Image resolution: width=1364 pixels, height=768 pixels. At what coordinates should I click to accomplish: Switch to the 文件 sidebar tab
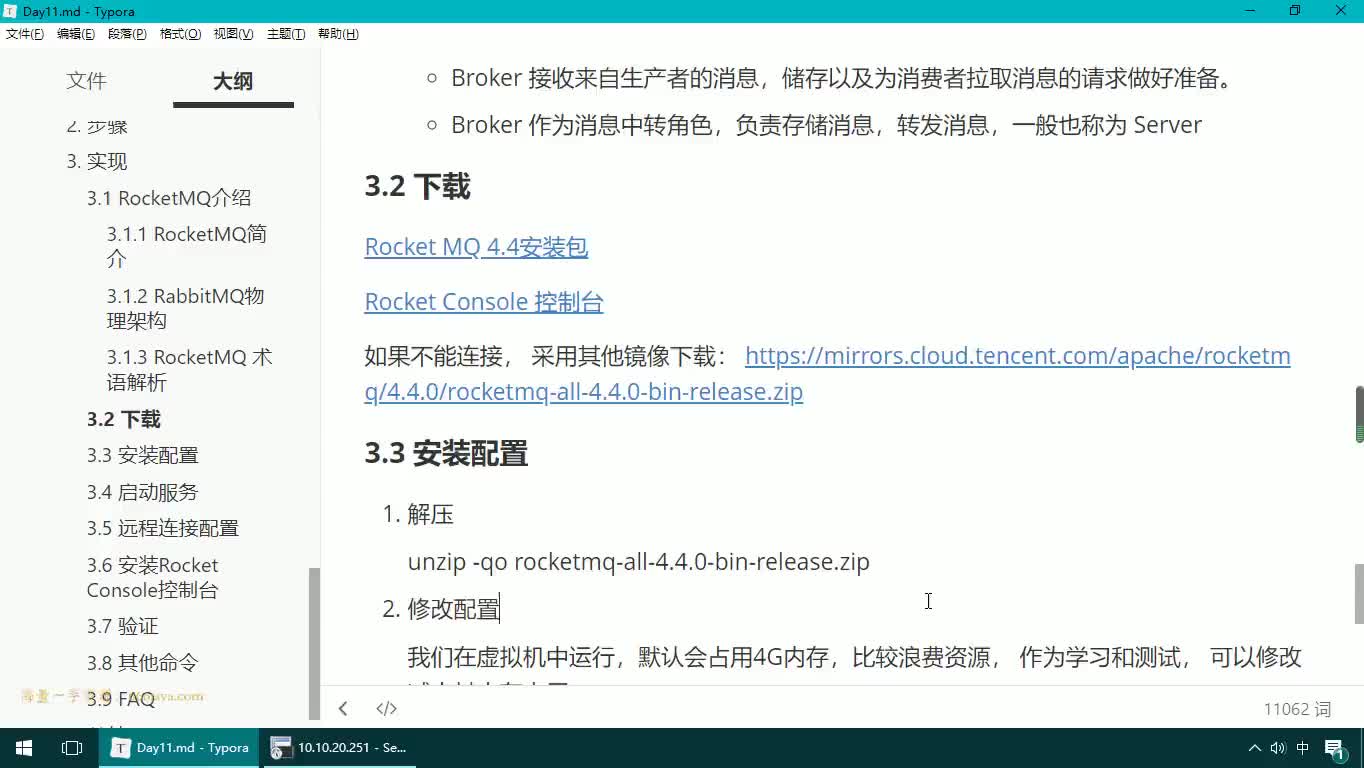pos(86,81)
